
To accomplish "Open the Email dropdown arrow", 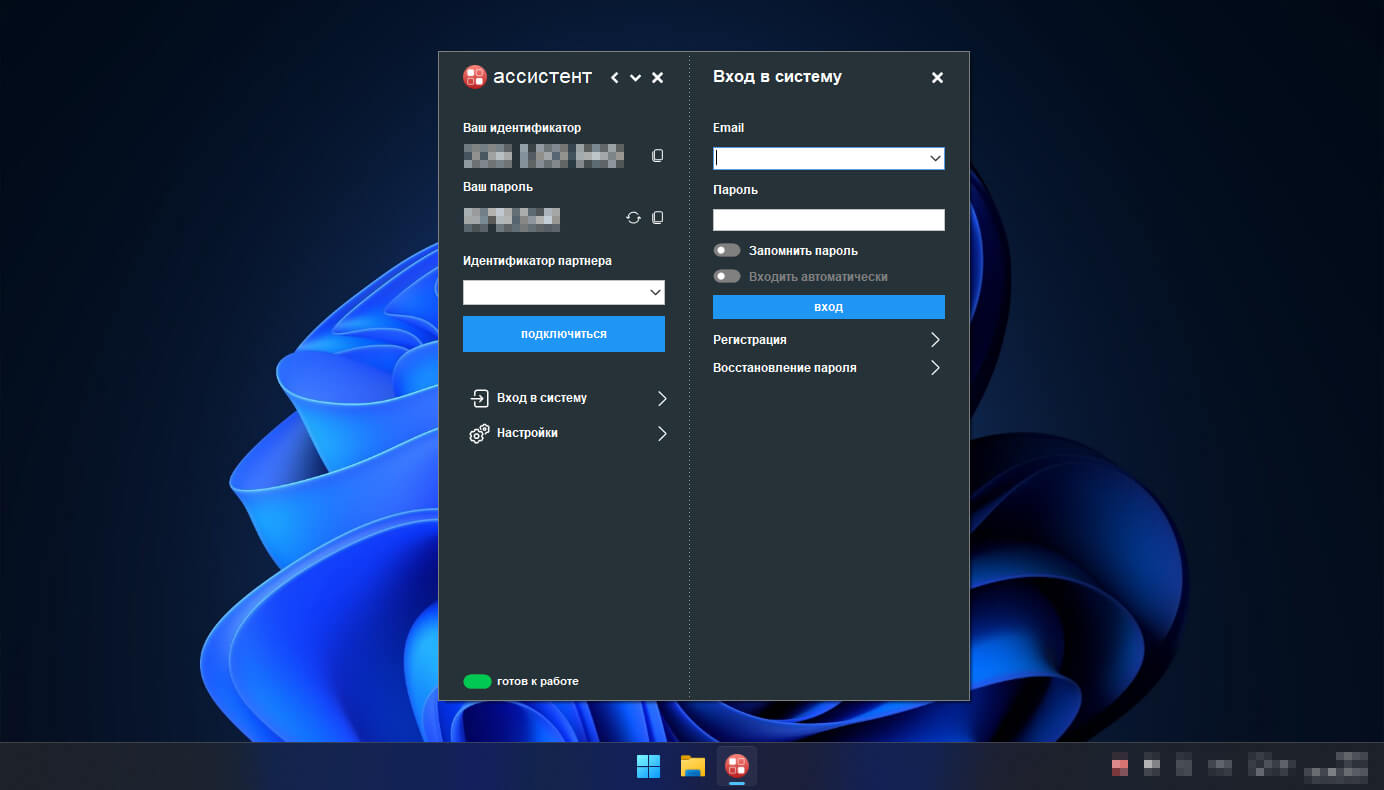I will click(x=935, y=158).
